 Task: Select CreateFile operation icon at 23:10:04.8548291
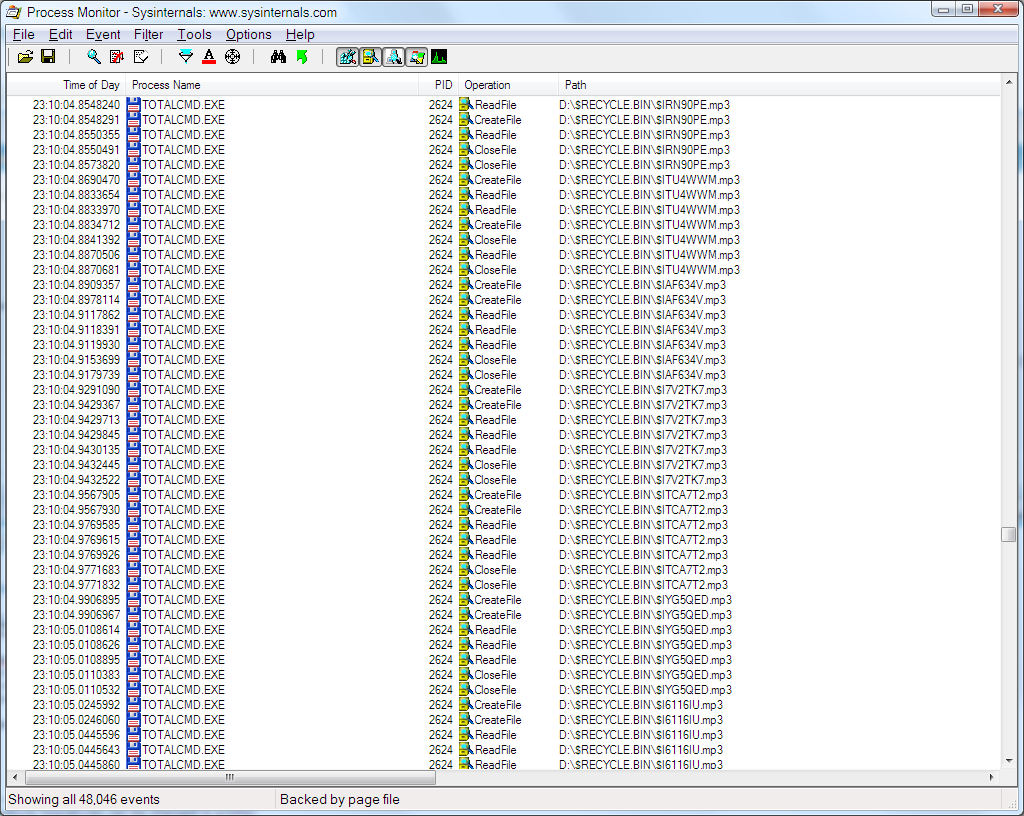coord(466,119)
